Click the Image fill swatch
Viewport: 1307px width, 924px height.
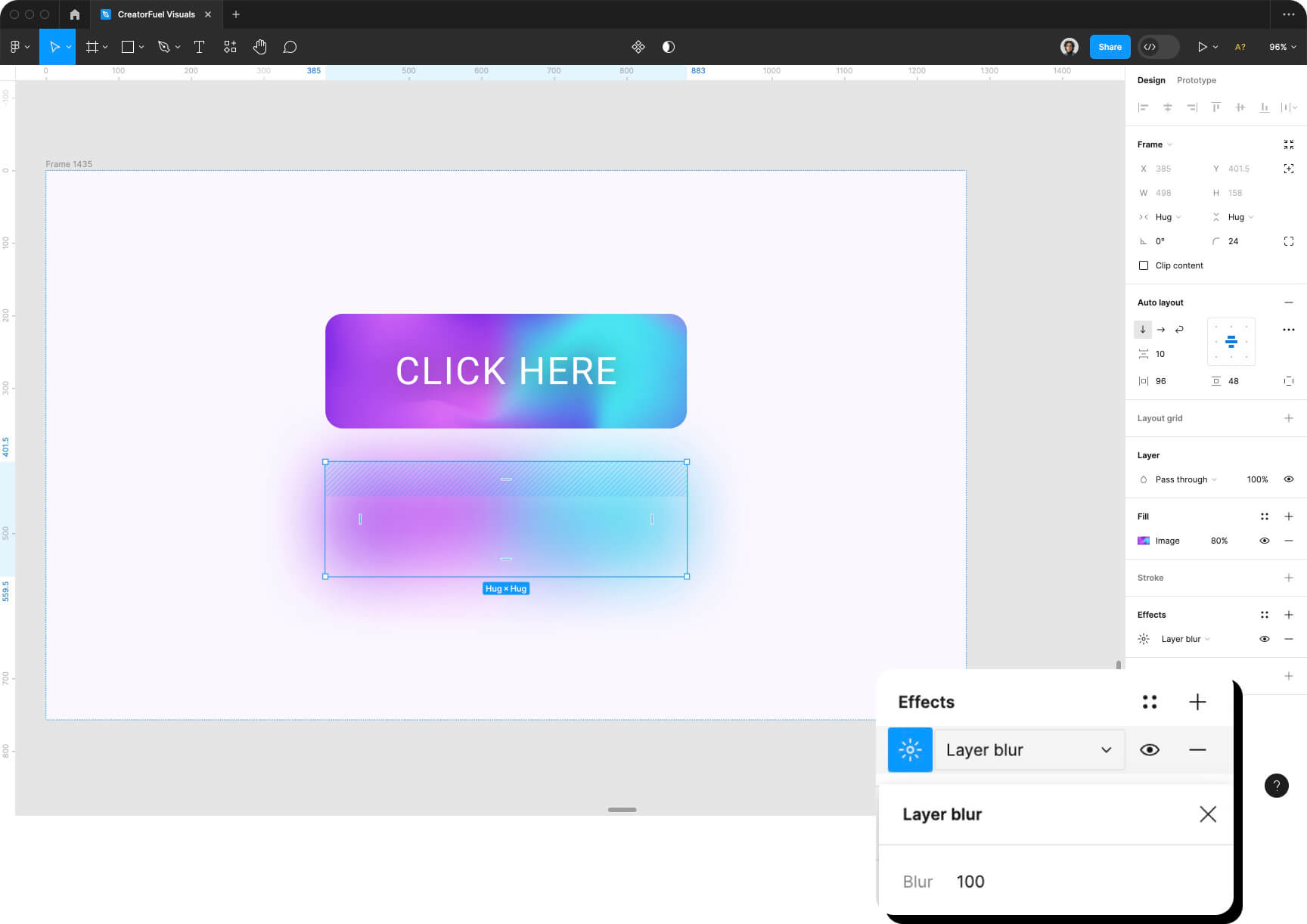point(1144,541)
